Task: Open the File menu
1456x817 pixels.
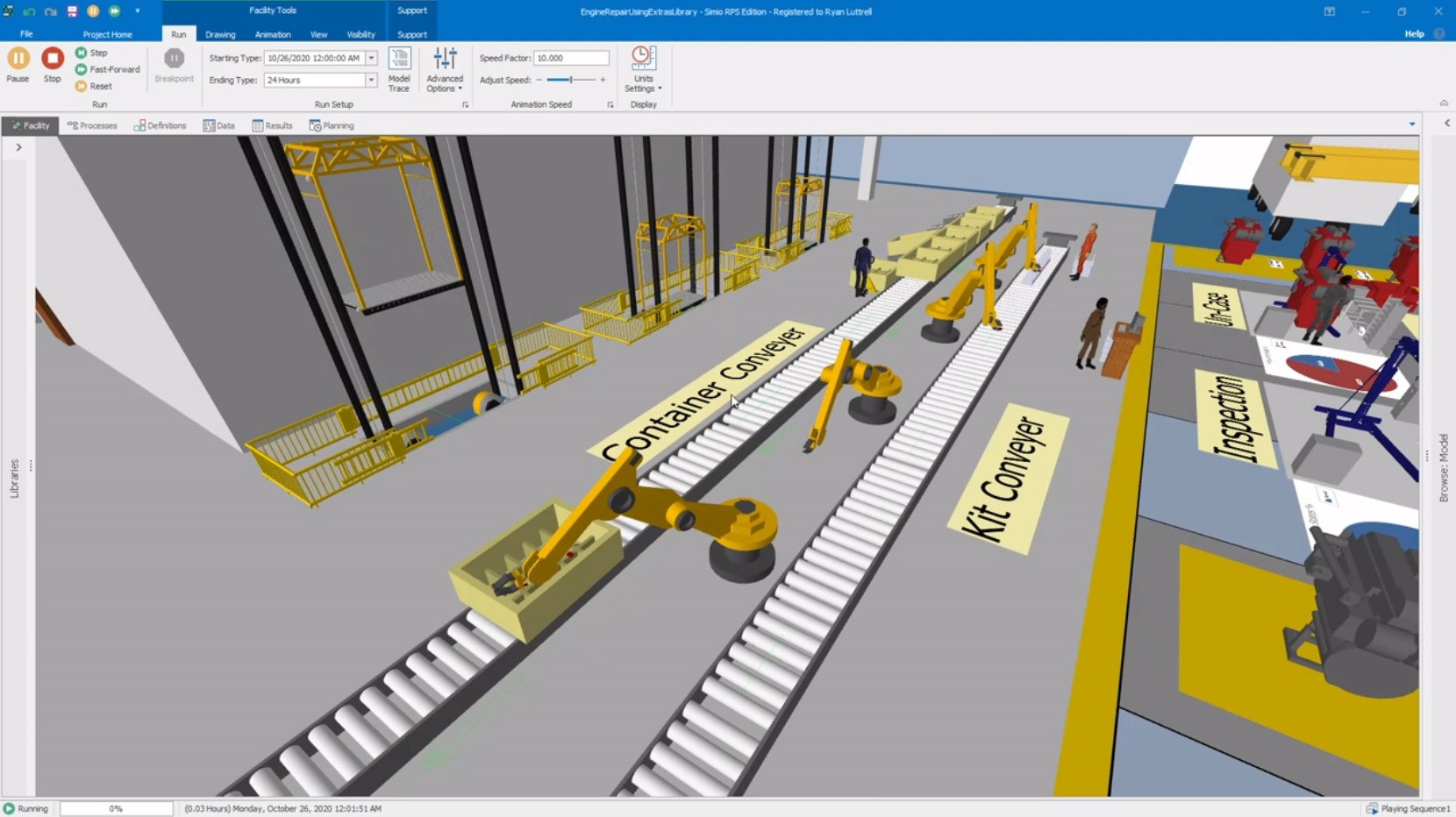Action: [x=26, y=34]
